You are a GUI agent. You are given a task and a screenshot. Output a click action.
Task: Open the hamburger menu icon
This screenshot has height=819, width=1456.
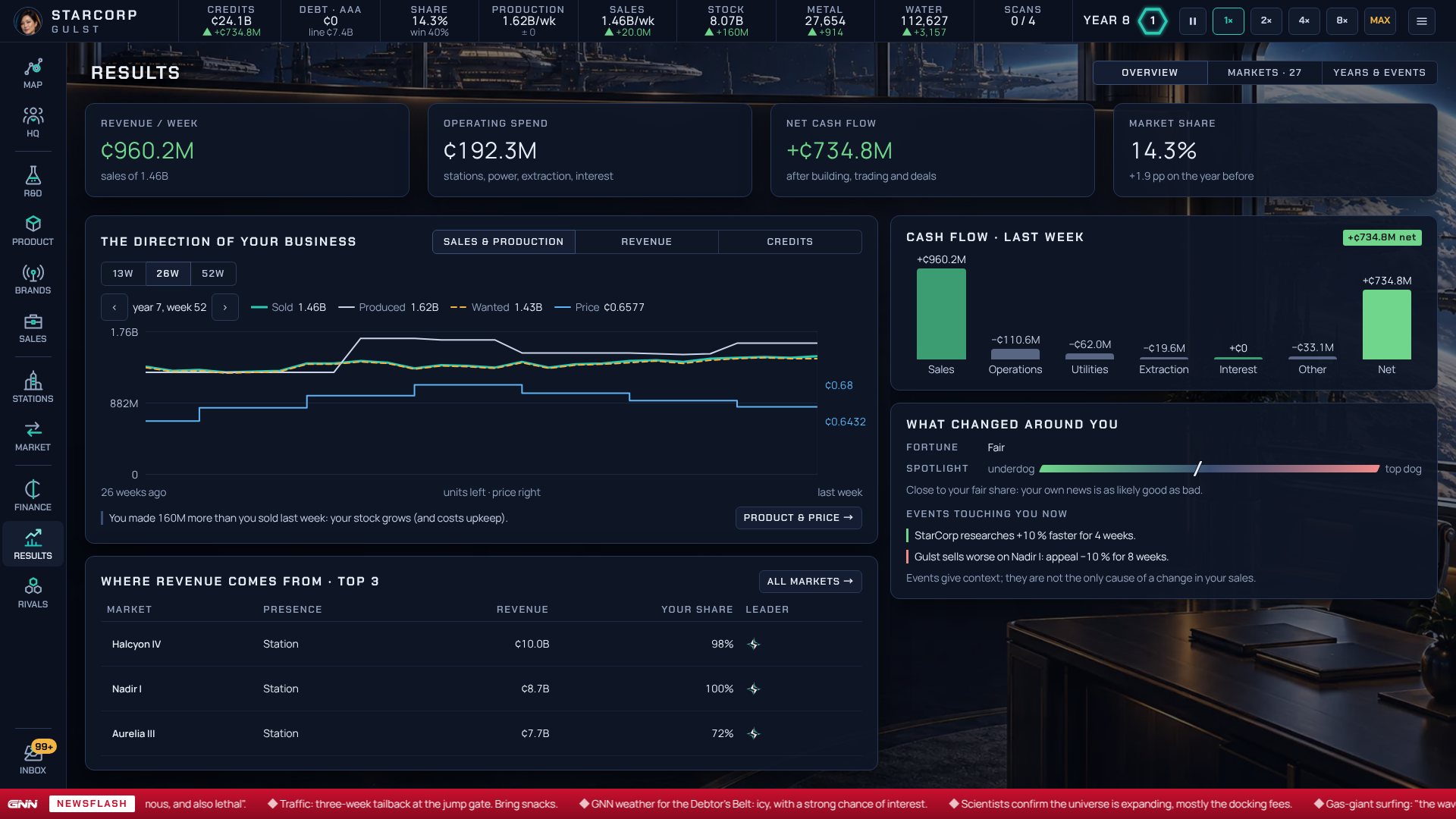click(1422, 21)
